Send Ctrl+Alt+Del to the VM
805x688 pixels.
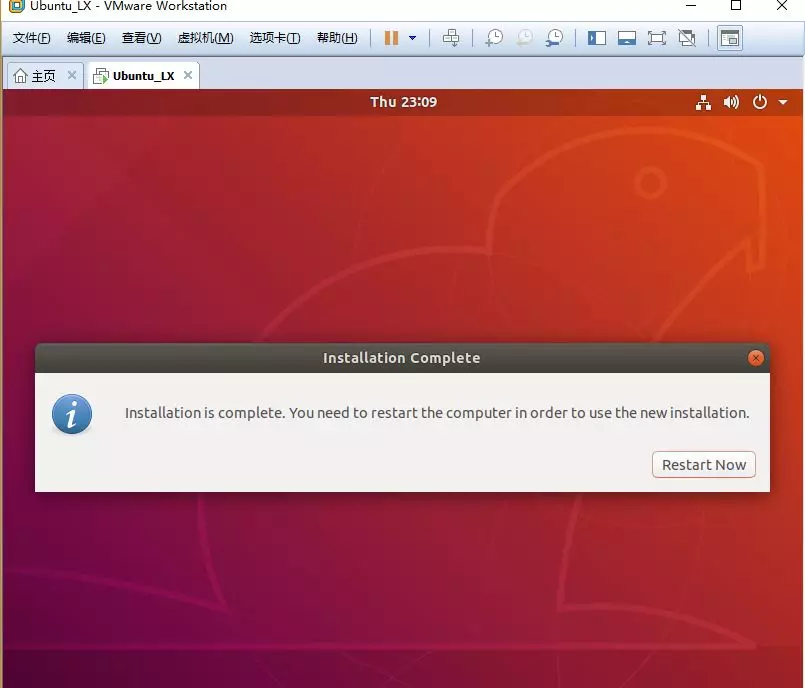(451, 38)
